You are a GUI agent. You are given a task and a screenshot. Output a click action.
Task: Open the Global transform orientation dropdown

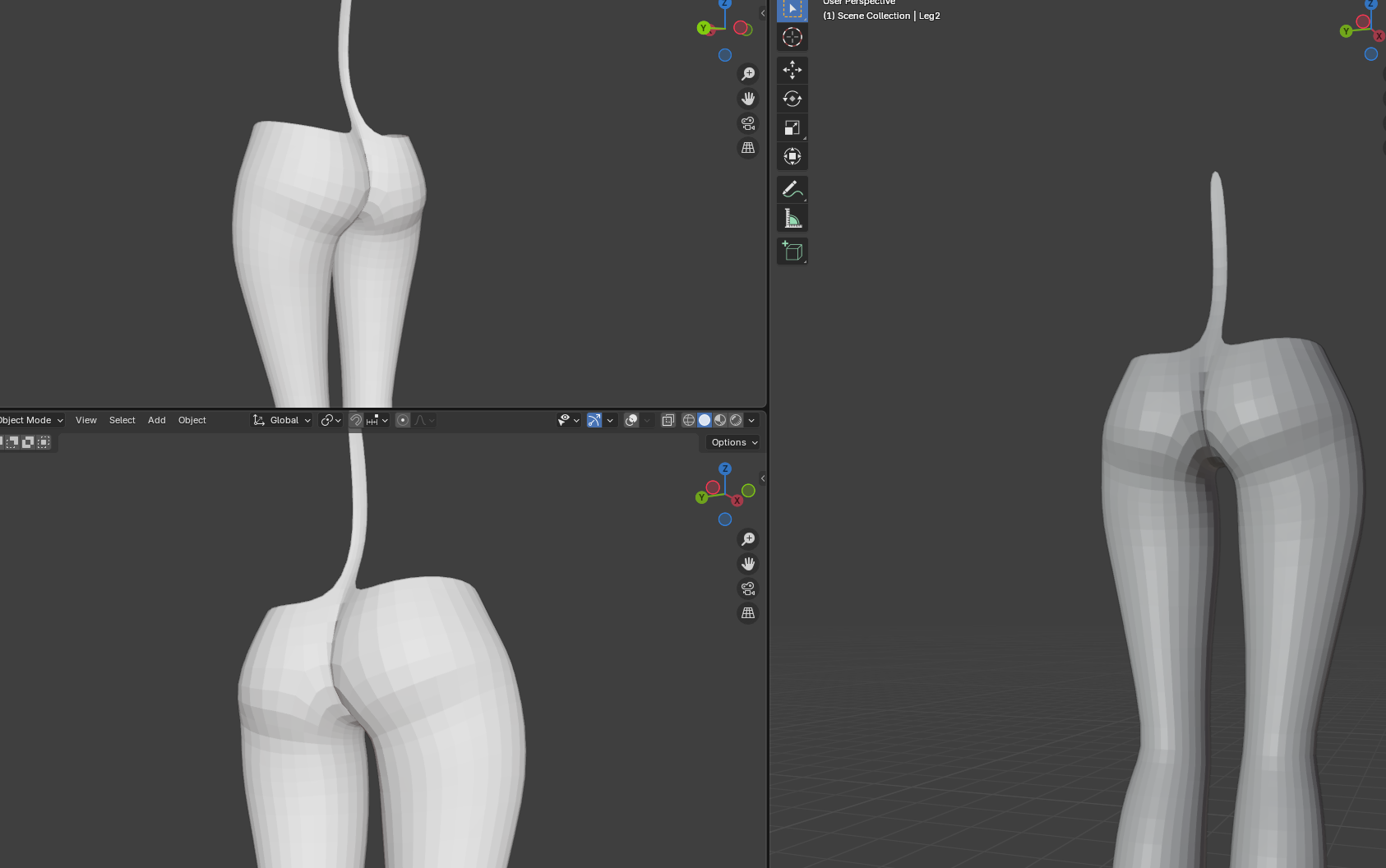click(x=281, y=420)
